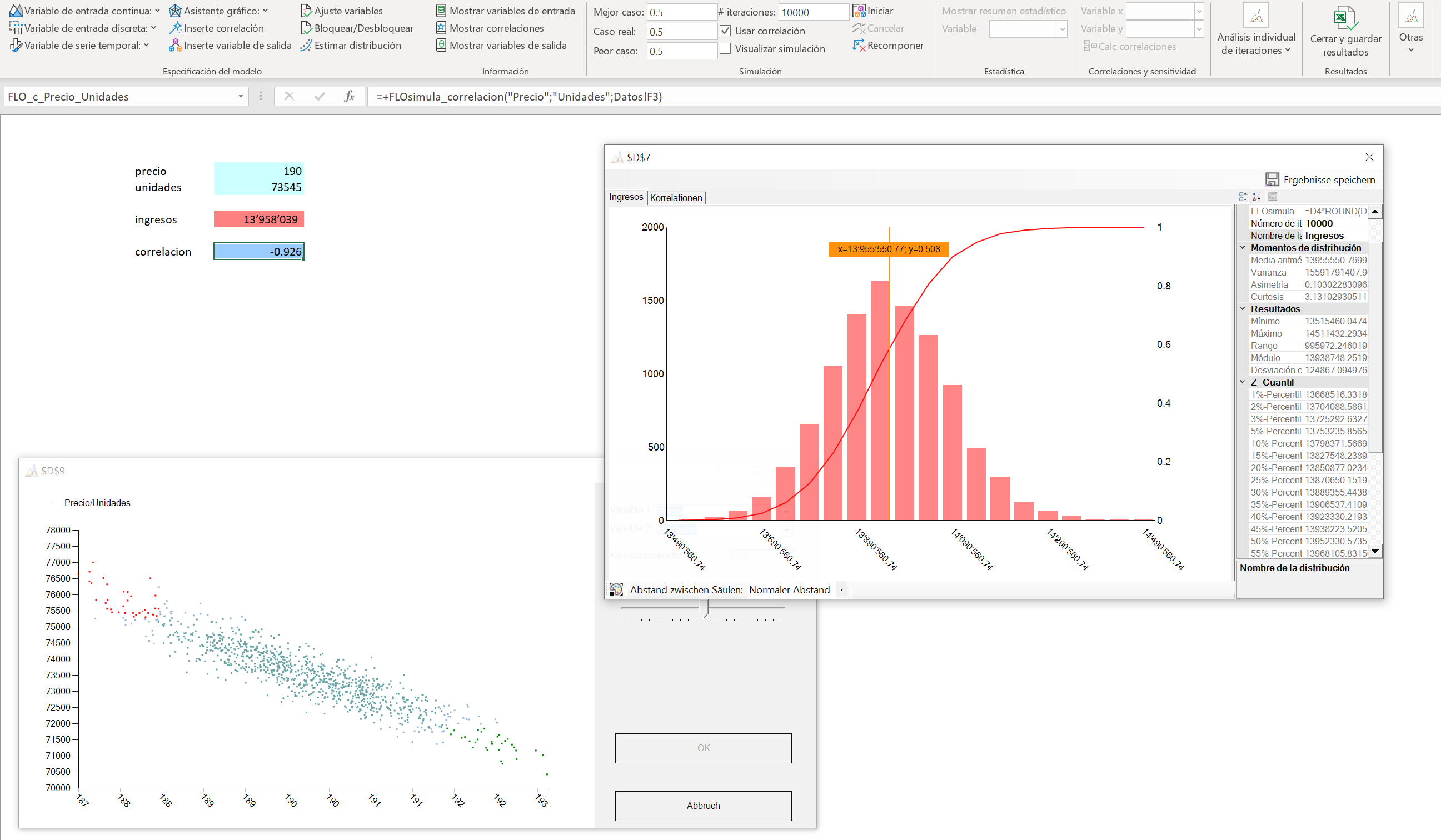Adjust the slider below the histogram dialog
This screenshot has height=840, width=1441.
click(x=705, y=608)
